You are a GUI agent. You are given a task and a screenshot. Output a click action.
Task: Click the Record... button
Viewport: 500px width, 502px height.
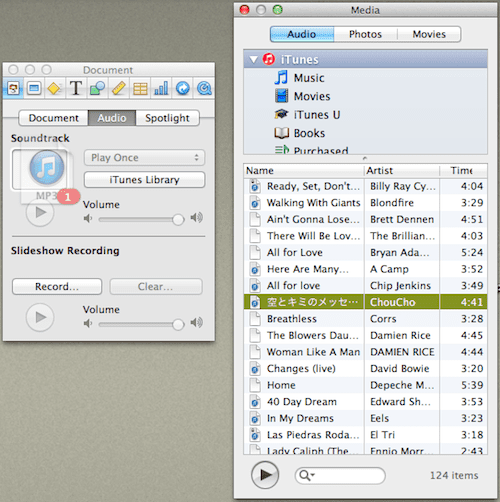57,287
